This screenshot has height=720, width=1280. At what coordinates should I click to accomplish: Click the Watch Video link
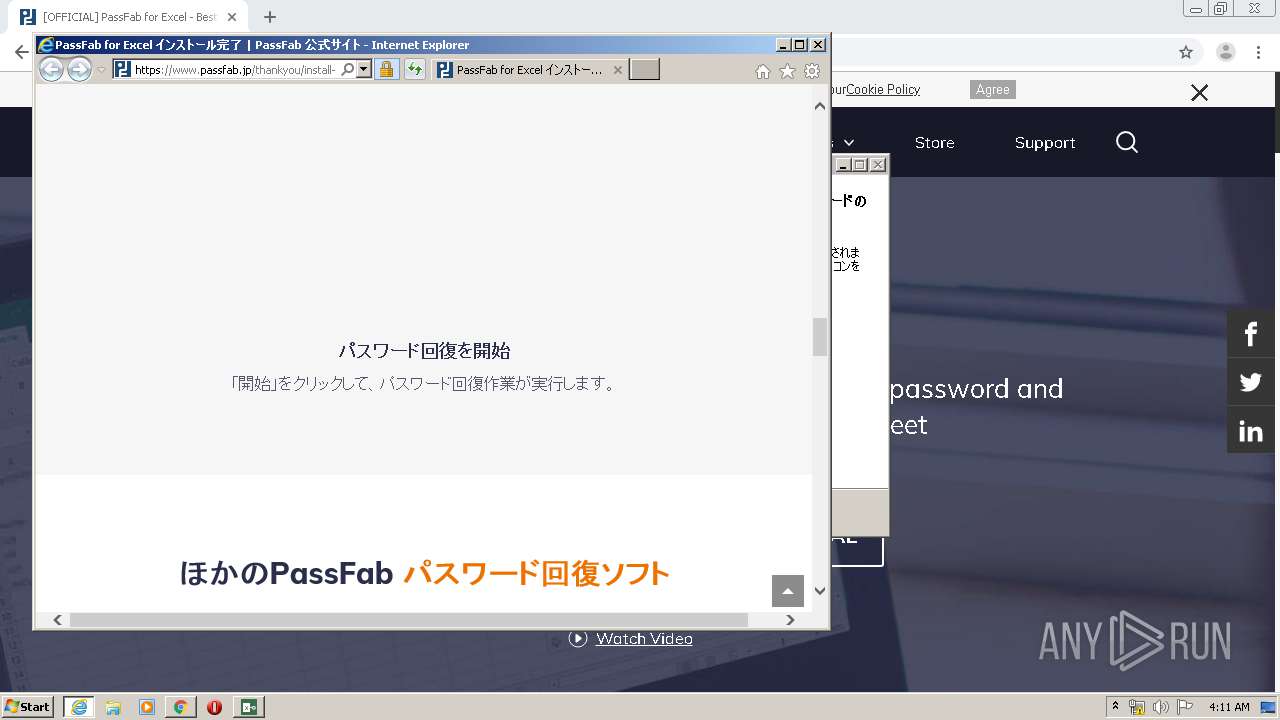tap(644, 638)
